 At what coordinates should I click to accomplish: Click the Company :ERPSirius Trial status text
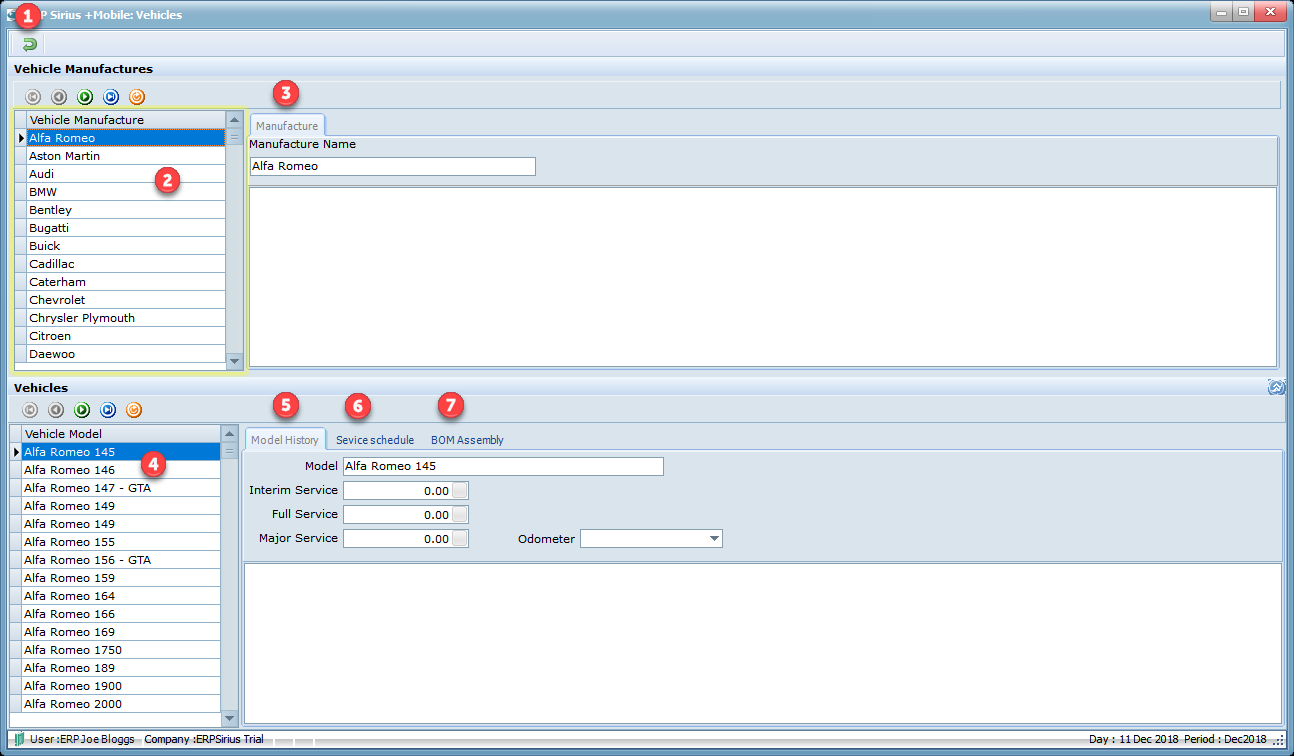point(206,739)
